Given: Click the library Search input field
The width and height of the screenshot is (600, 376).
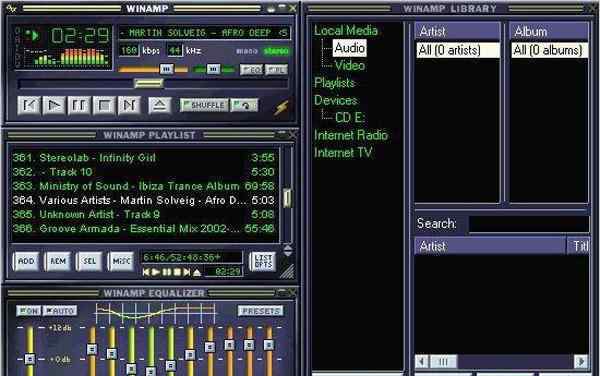Looking at the screenshot, I should pyautogui.click(x=529, y=224).
